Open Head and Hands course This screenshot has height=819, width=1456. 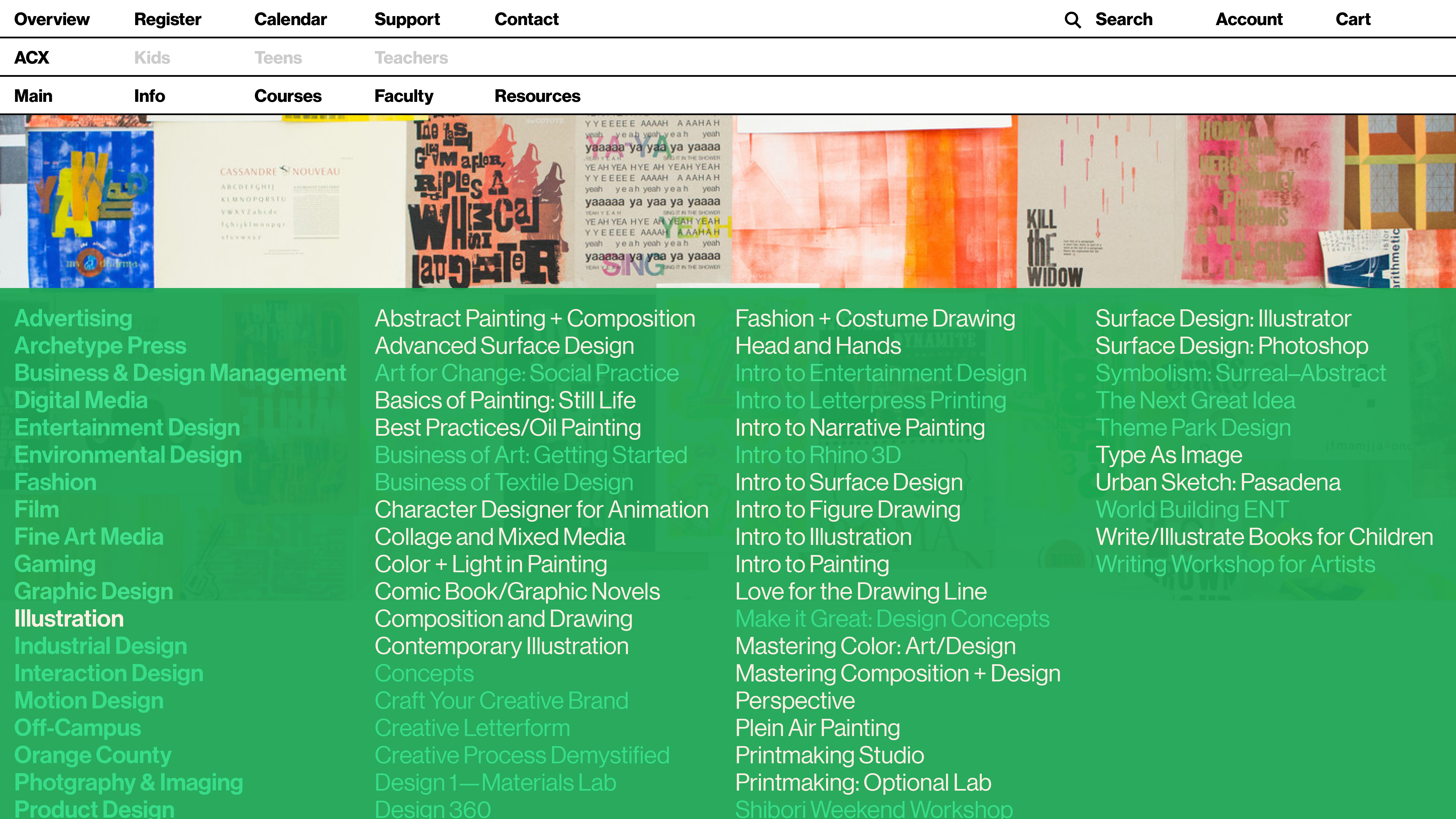tap(818, 346)
